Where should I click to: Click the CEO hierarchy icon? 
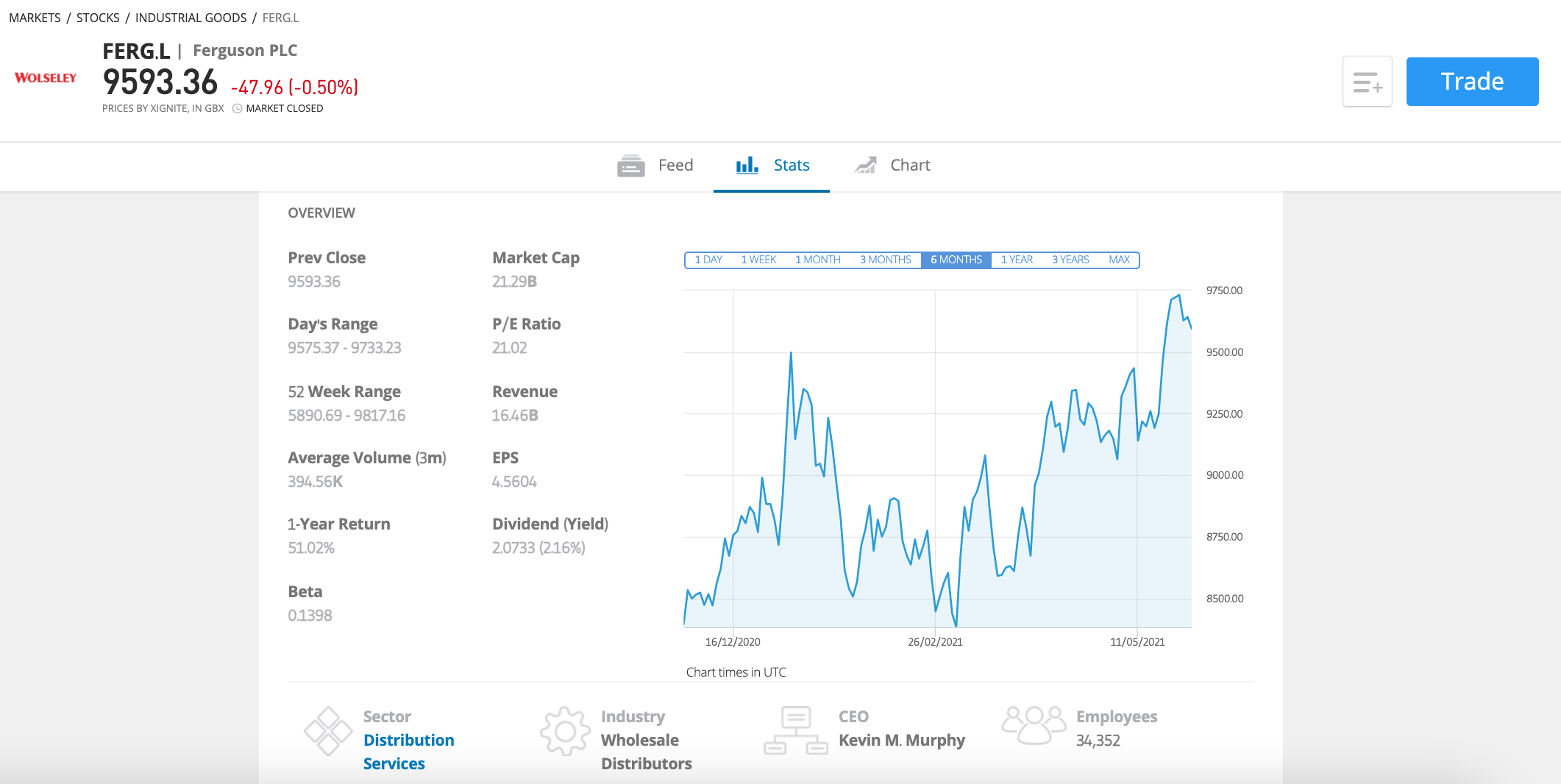click(795, 730)
